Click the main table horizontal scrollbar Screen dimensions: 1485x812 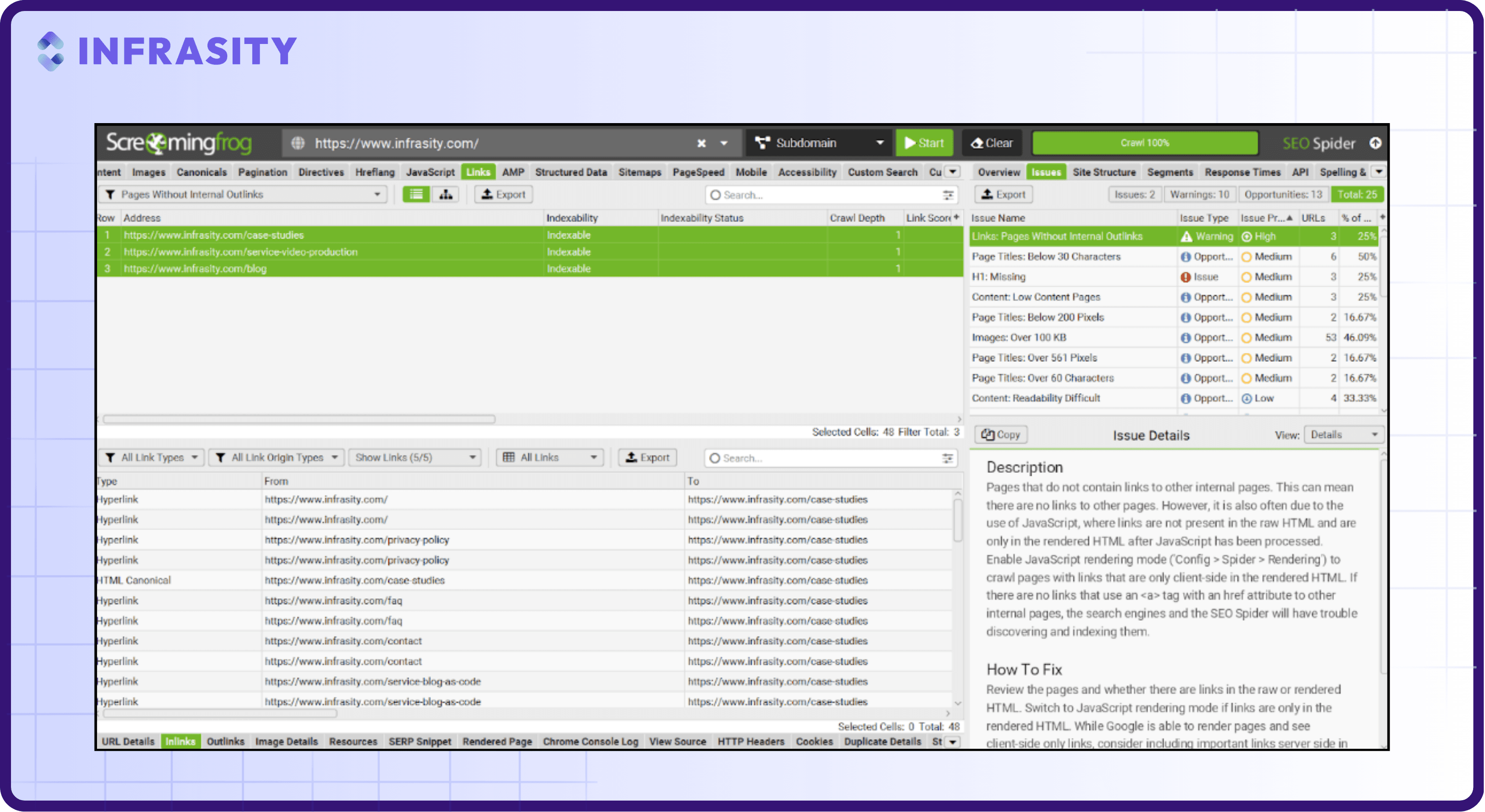(299, 419)
